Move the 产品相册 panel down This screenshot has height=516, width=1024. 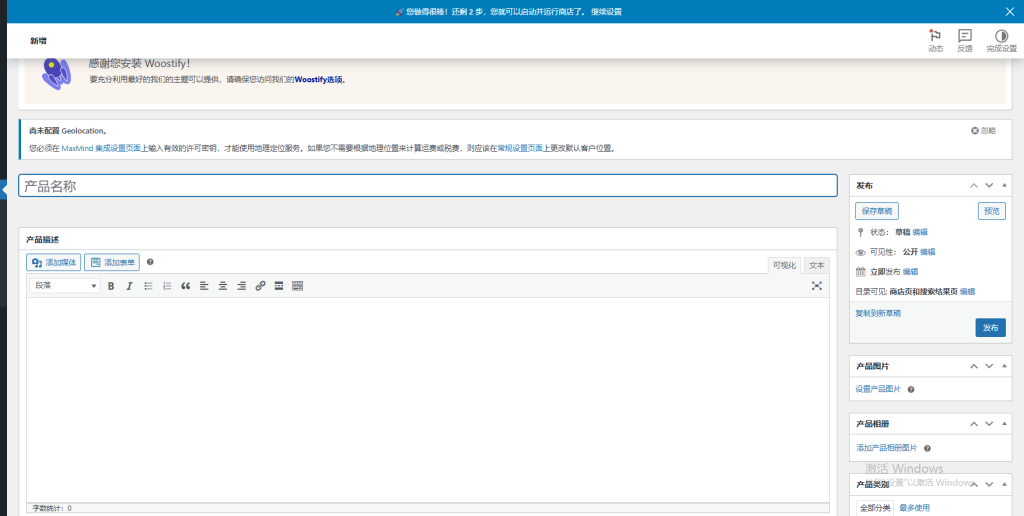tap(989, 424)
